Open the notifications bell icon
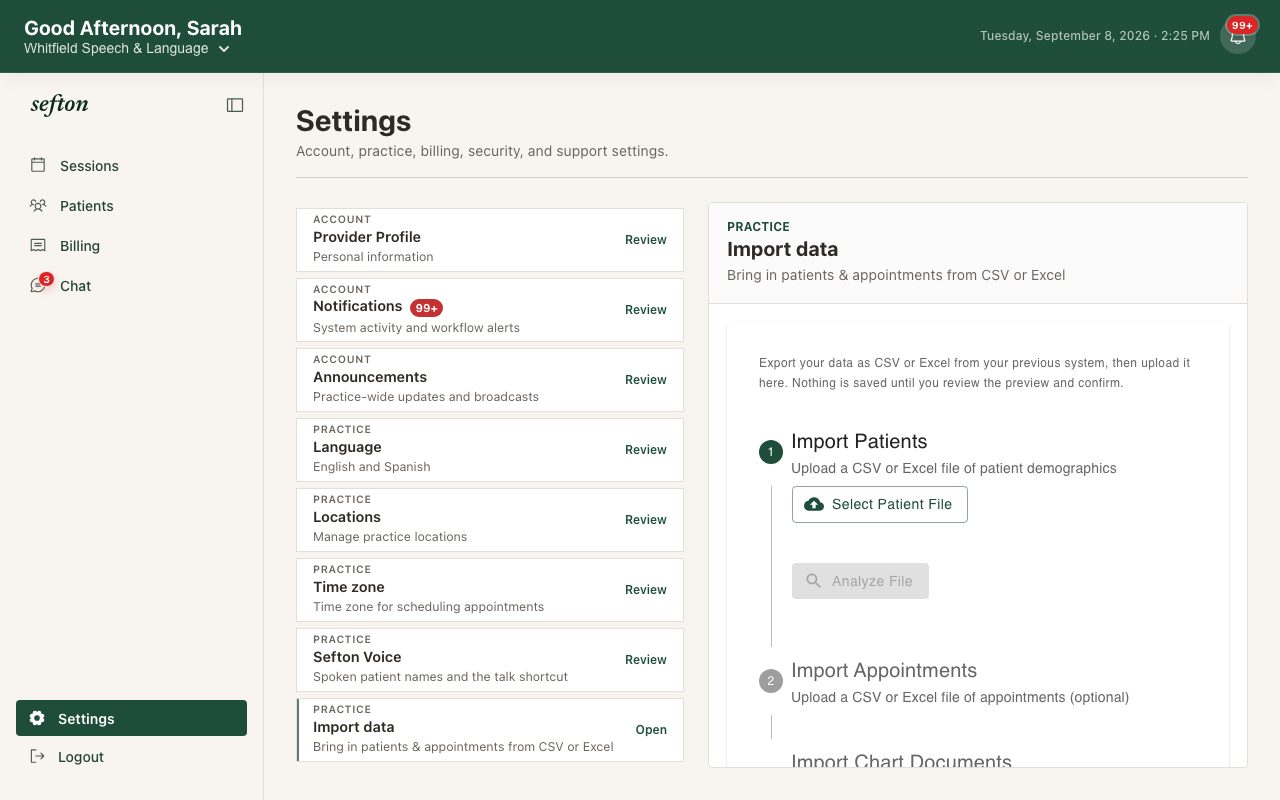Viewport: 1280px width, 800px height. pos(1238,37)
